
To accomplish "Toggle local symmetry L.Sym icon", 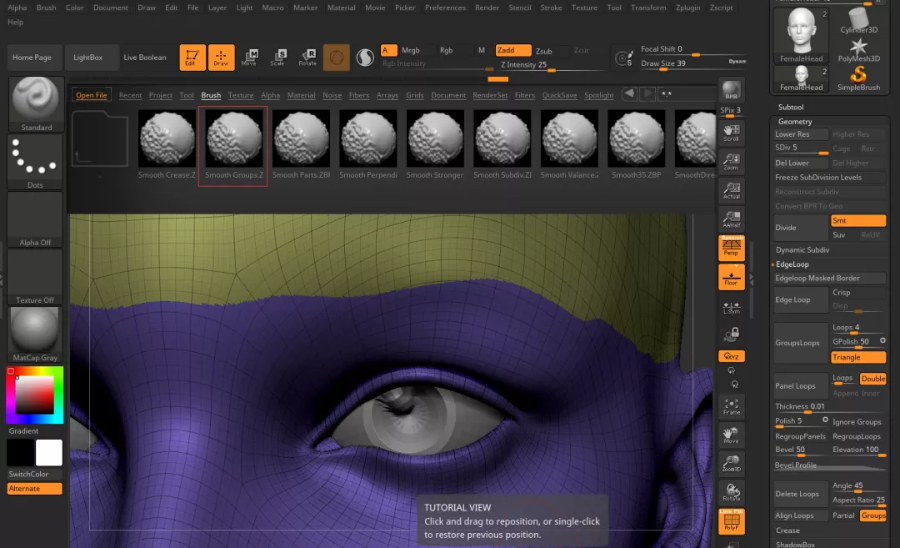I will click(x=731, y=308).
